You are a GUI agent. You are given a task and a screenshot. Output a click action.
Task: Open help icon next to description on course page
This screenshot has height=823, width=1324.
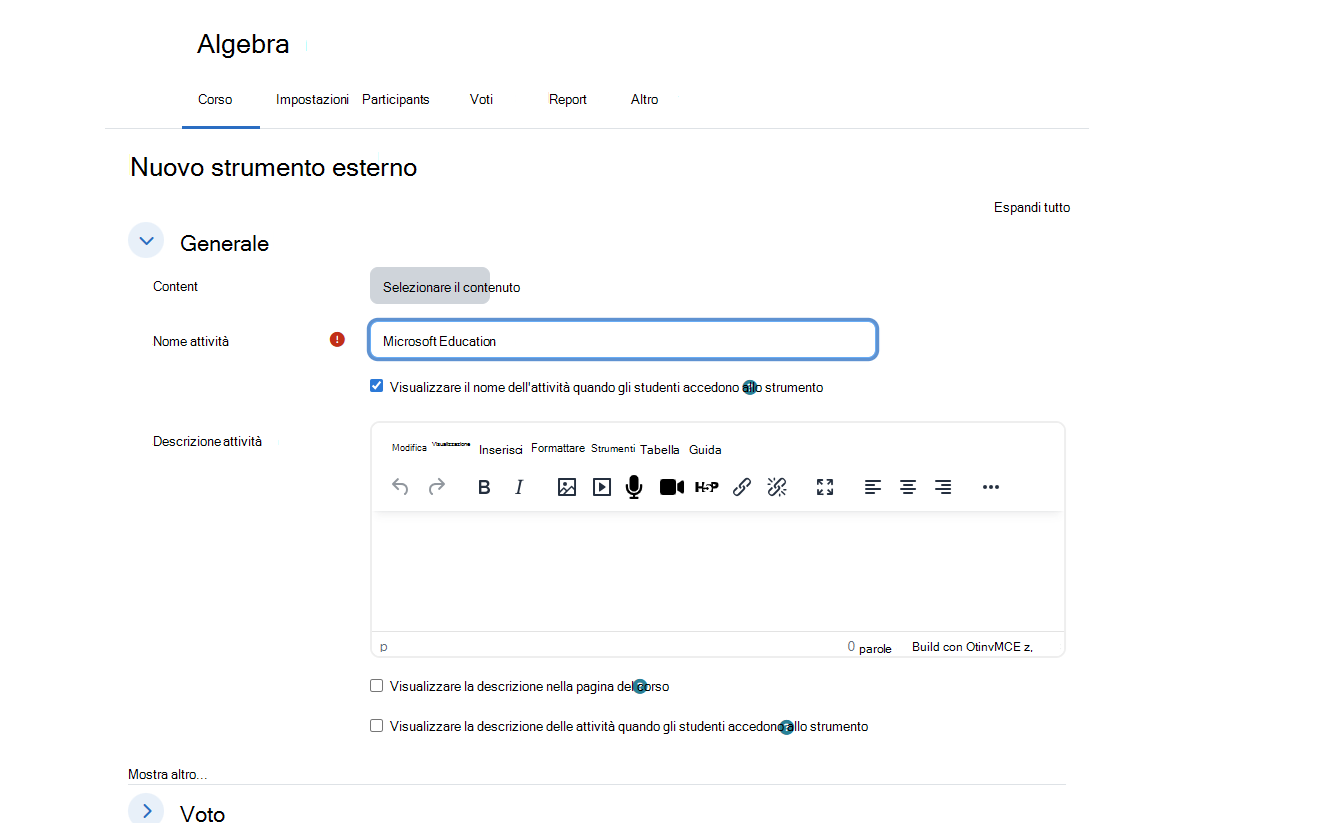click(641, 687)
